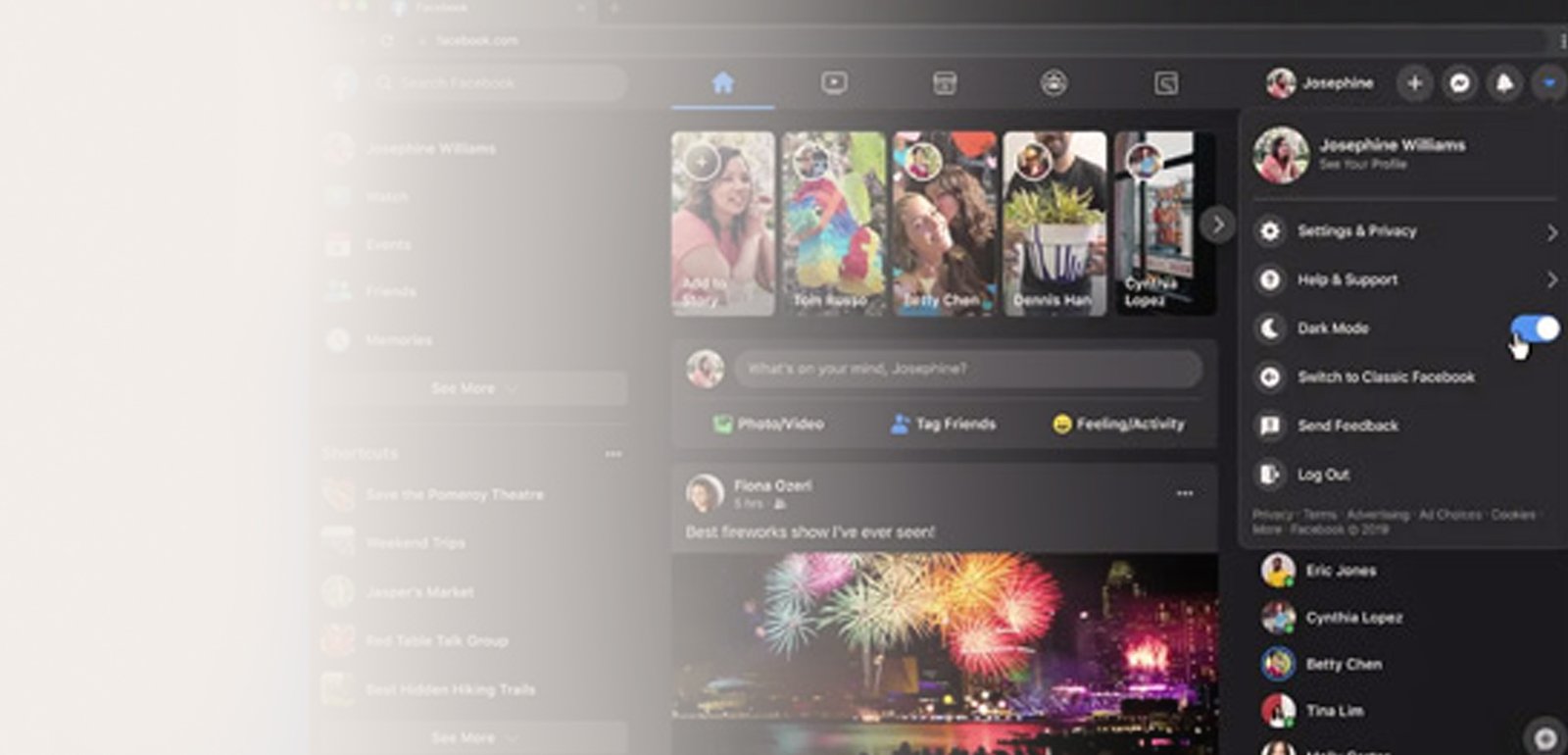1568x755 pixels.
Task: Open the Marketplace tab
Action: point(945,83)
